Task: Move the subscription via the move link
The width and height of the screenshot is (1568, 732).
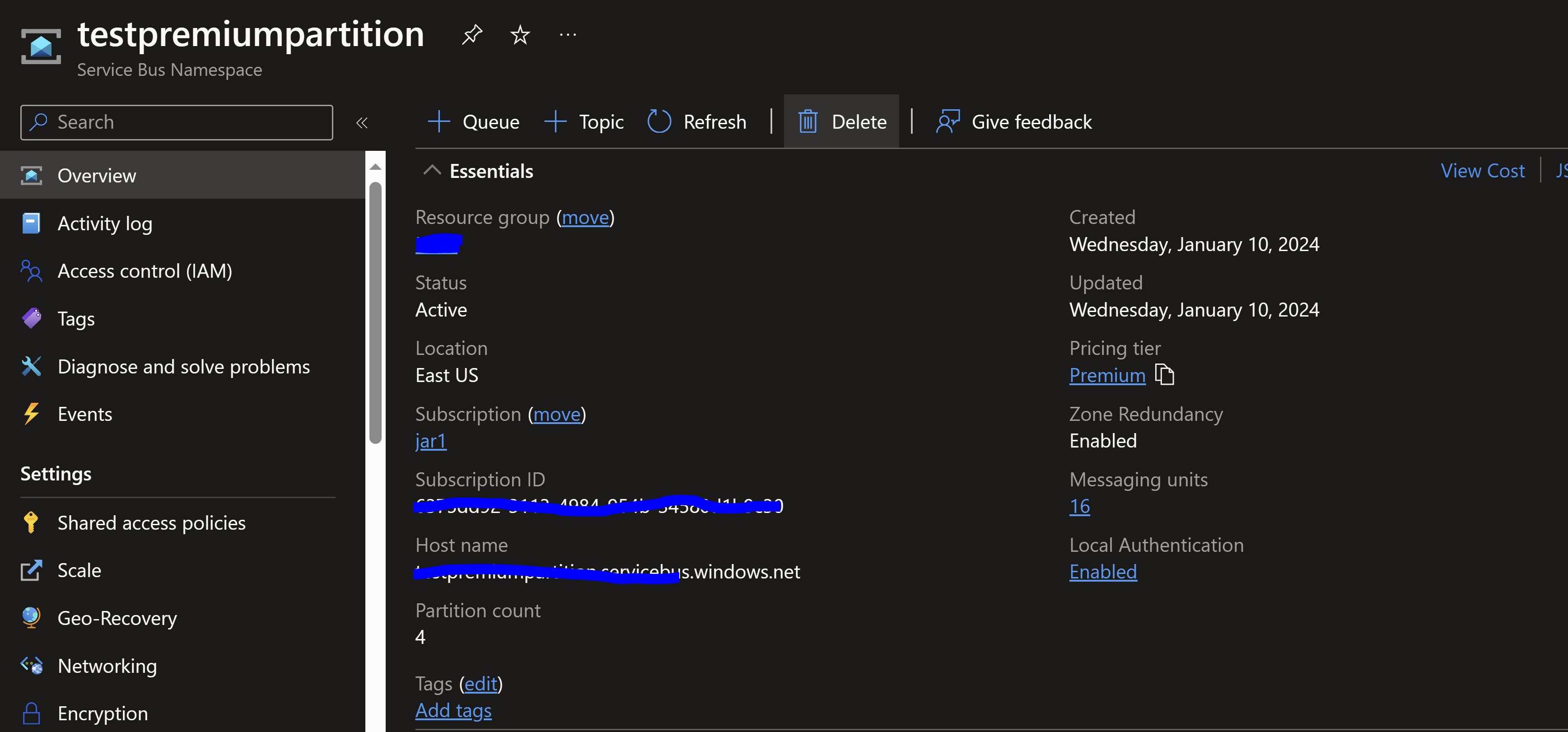Action: pyautogui.click(x=557, y=415)
